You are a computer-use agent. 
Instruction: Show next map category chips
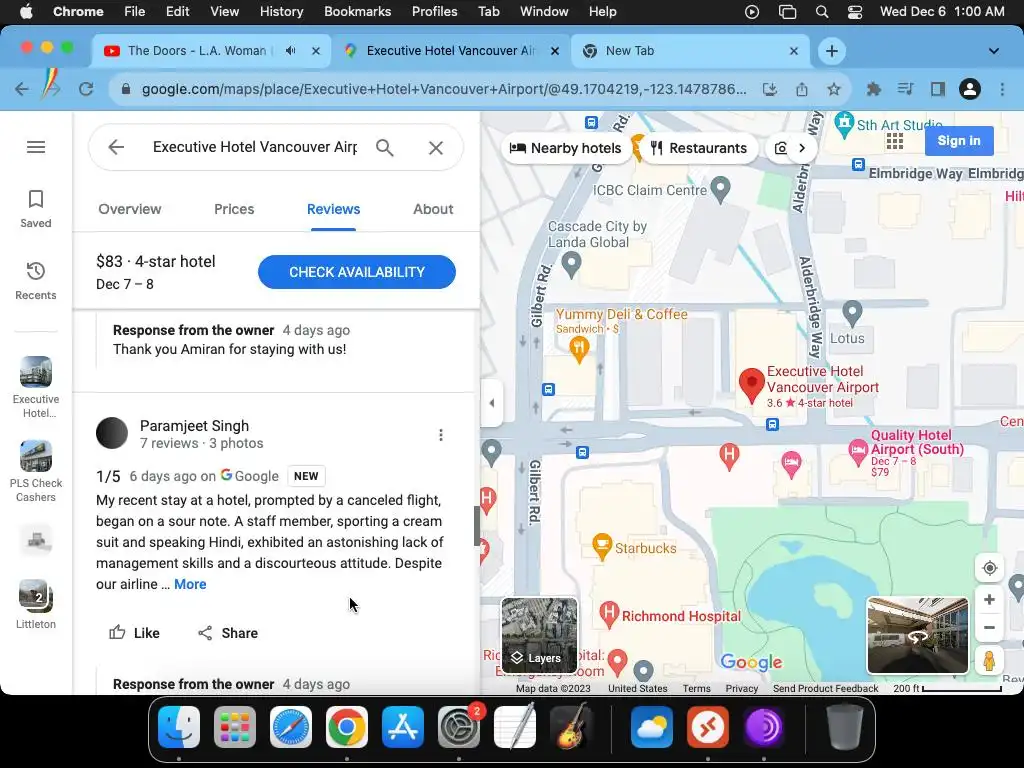tap(802, 148)
